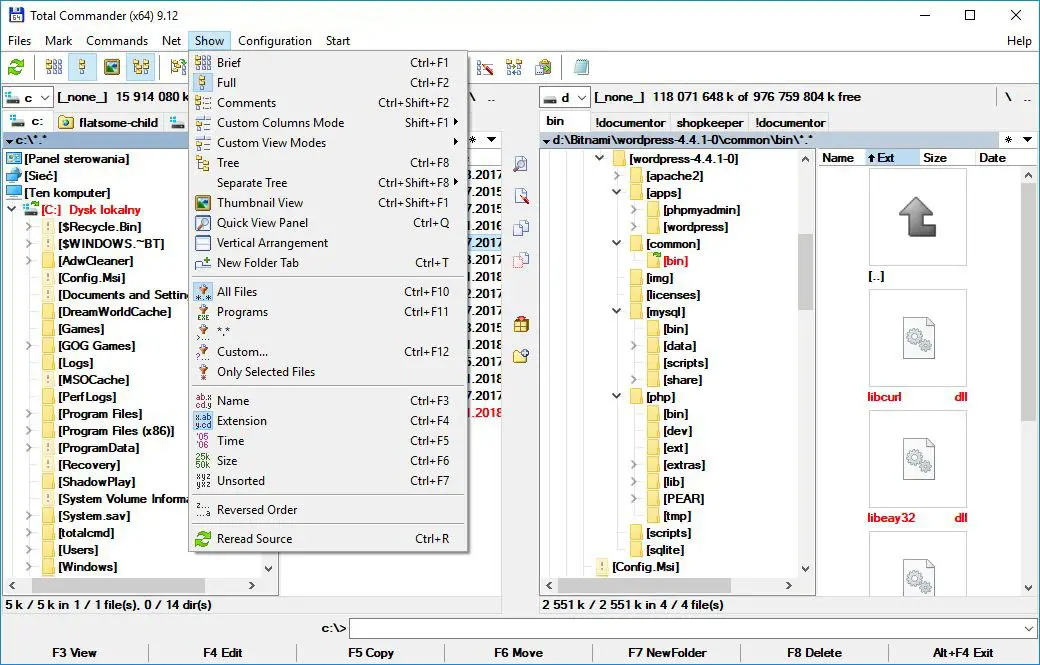Select Extension sort order in Show menu
1040x665 pixels.
click(x=329, y=421)
